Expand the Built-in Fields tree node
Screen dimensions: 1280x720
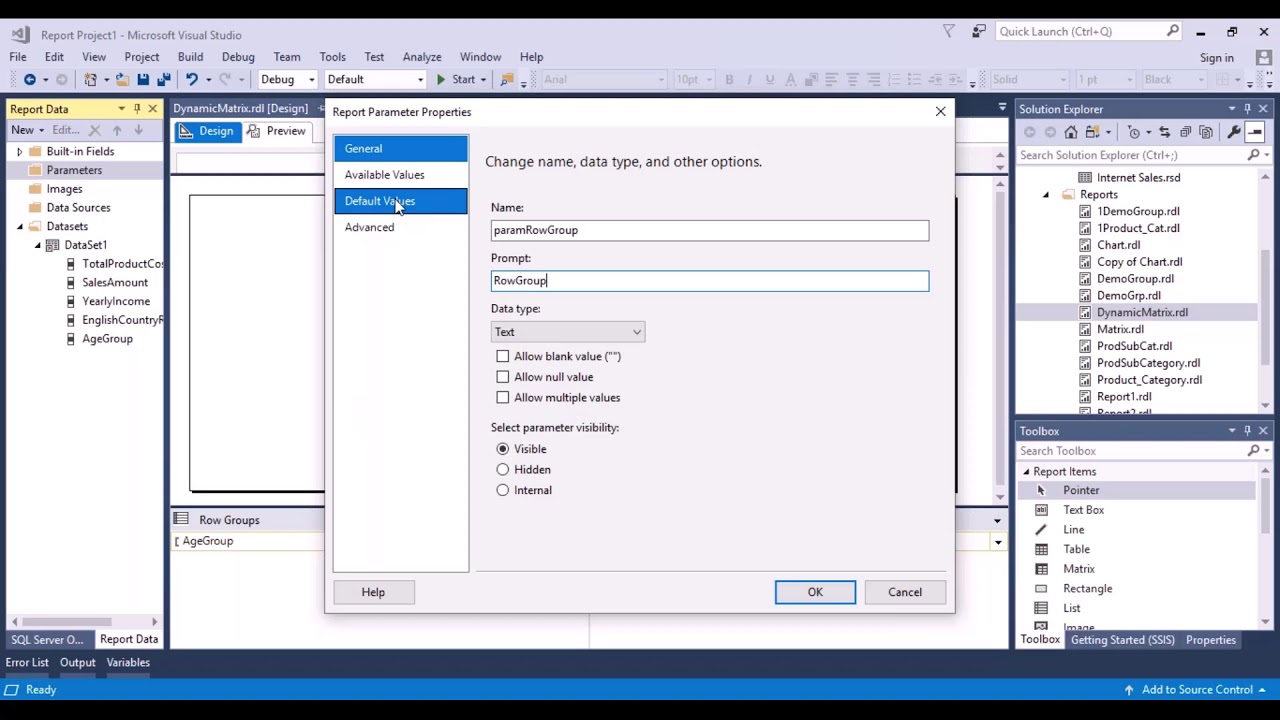[x=19, y=152]
